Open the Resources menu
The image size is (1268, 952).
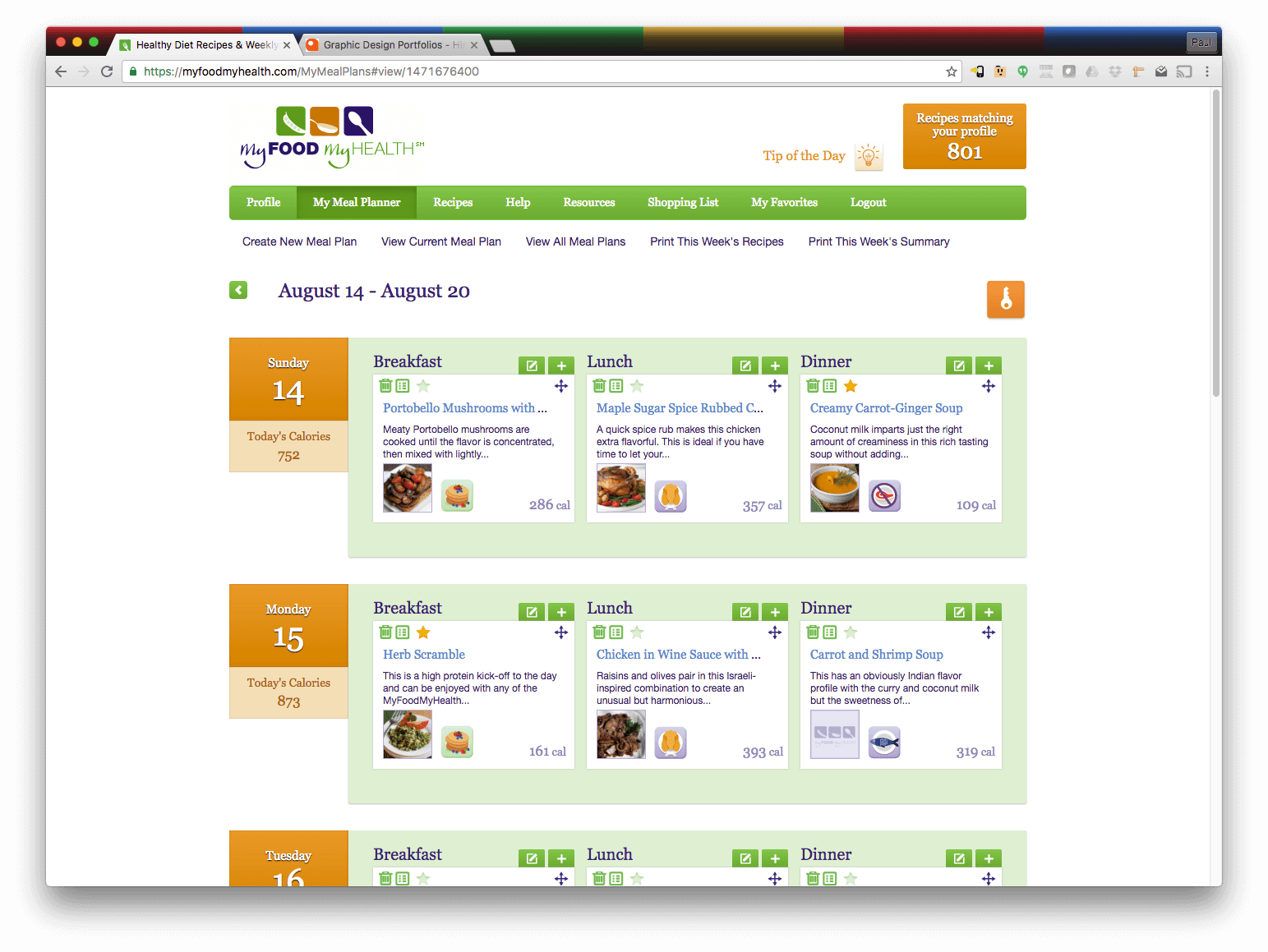click(589, 202)
